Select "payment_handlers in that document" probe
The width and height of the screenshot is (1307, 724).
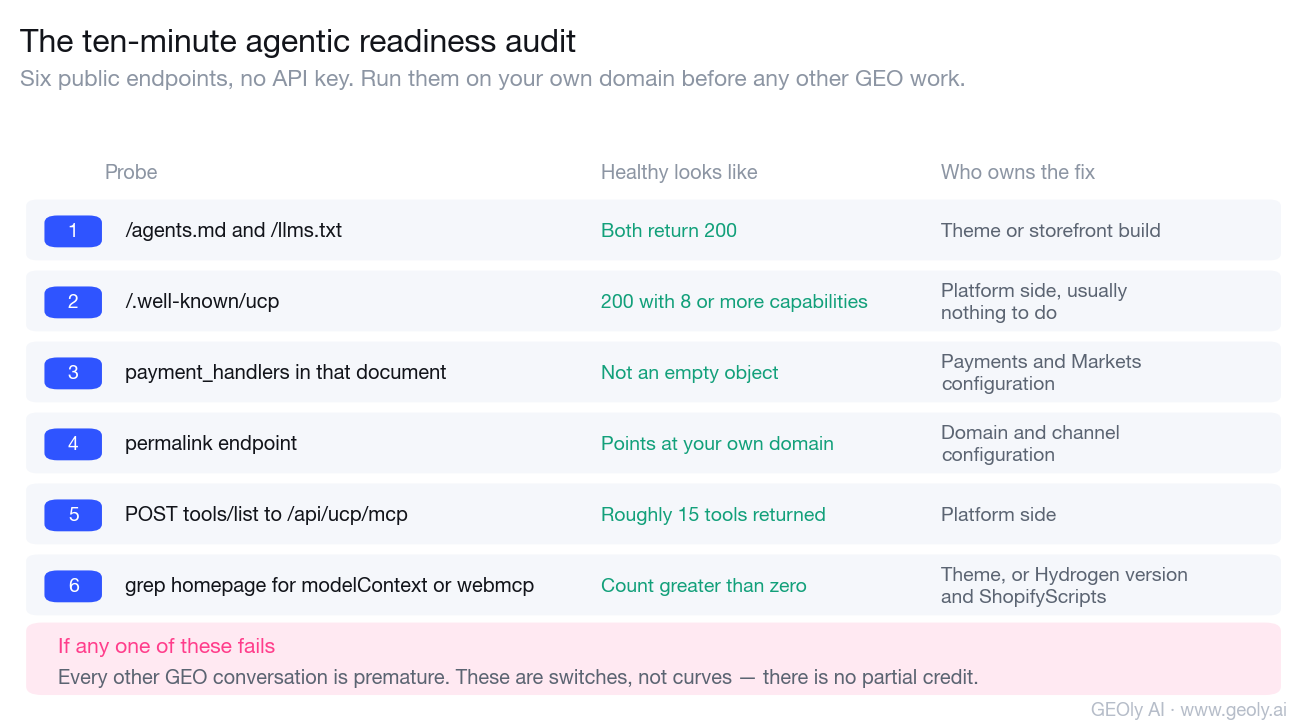286,372
